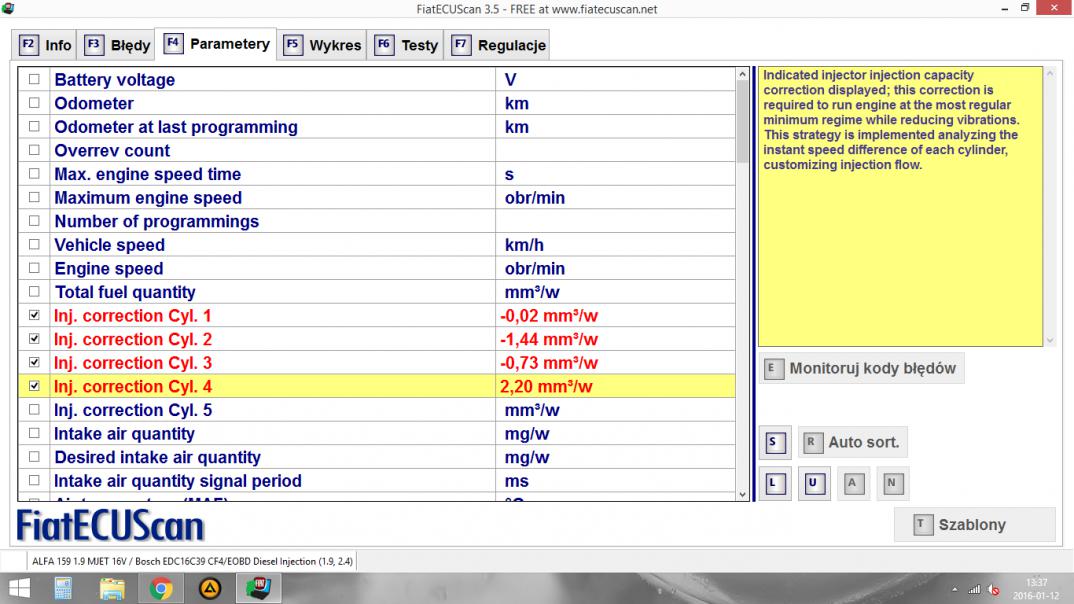The width and height of the screenshot is (1074, 604).
Task: Switch to the F3 Błędy tab
Action: click(x=116, y=45)
